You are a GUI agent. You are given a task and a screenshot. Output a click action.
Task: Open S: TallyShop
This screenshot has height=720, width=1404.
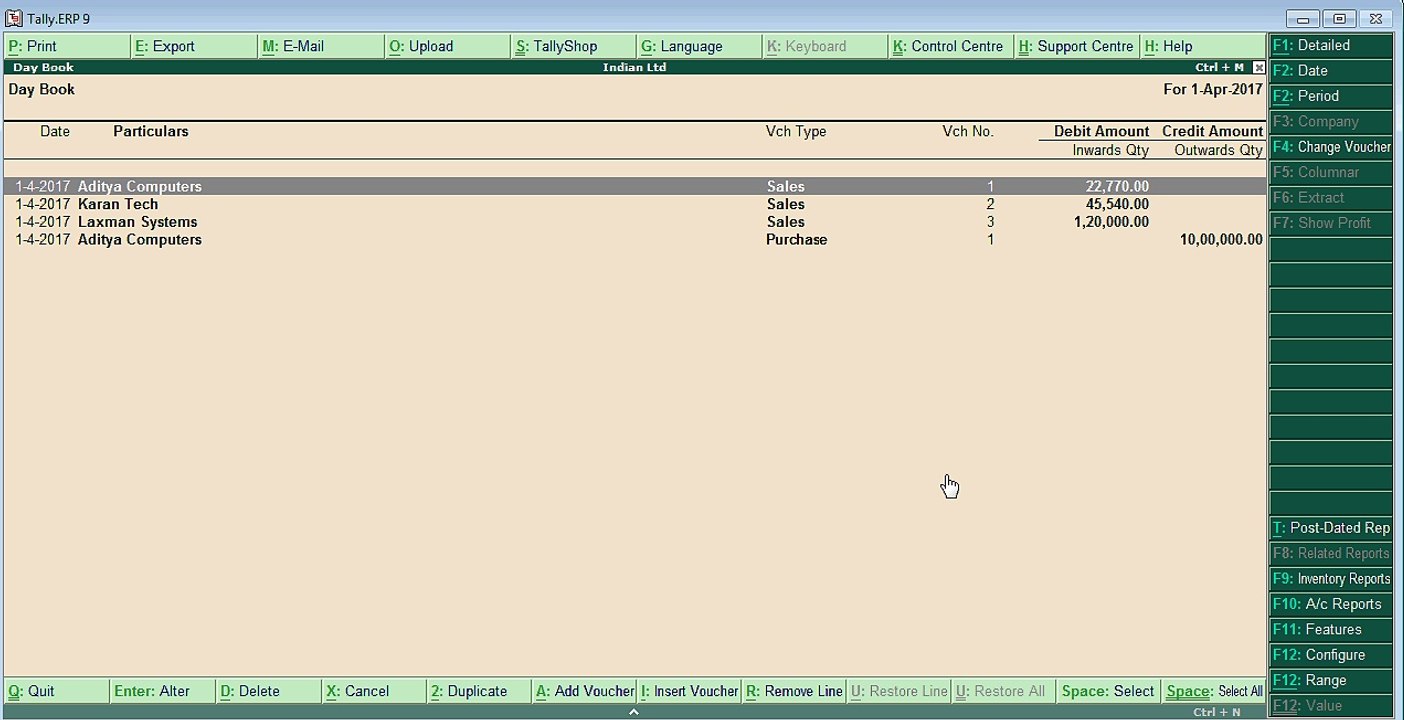(574, 46)
